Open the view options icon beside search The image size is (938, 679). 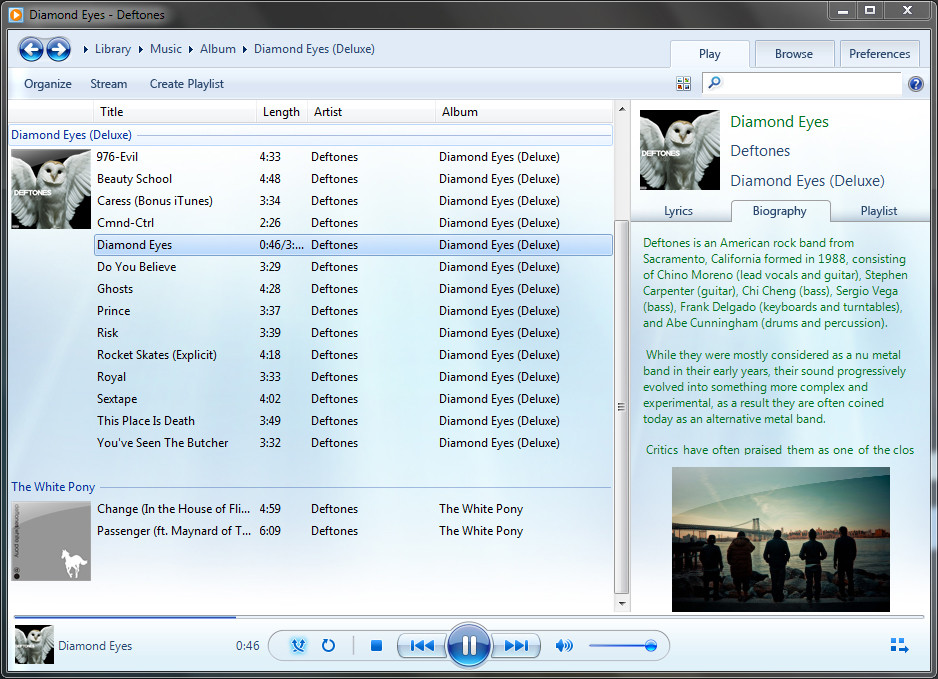click(683, 84)
